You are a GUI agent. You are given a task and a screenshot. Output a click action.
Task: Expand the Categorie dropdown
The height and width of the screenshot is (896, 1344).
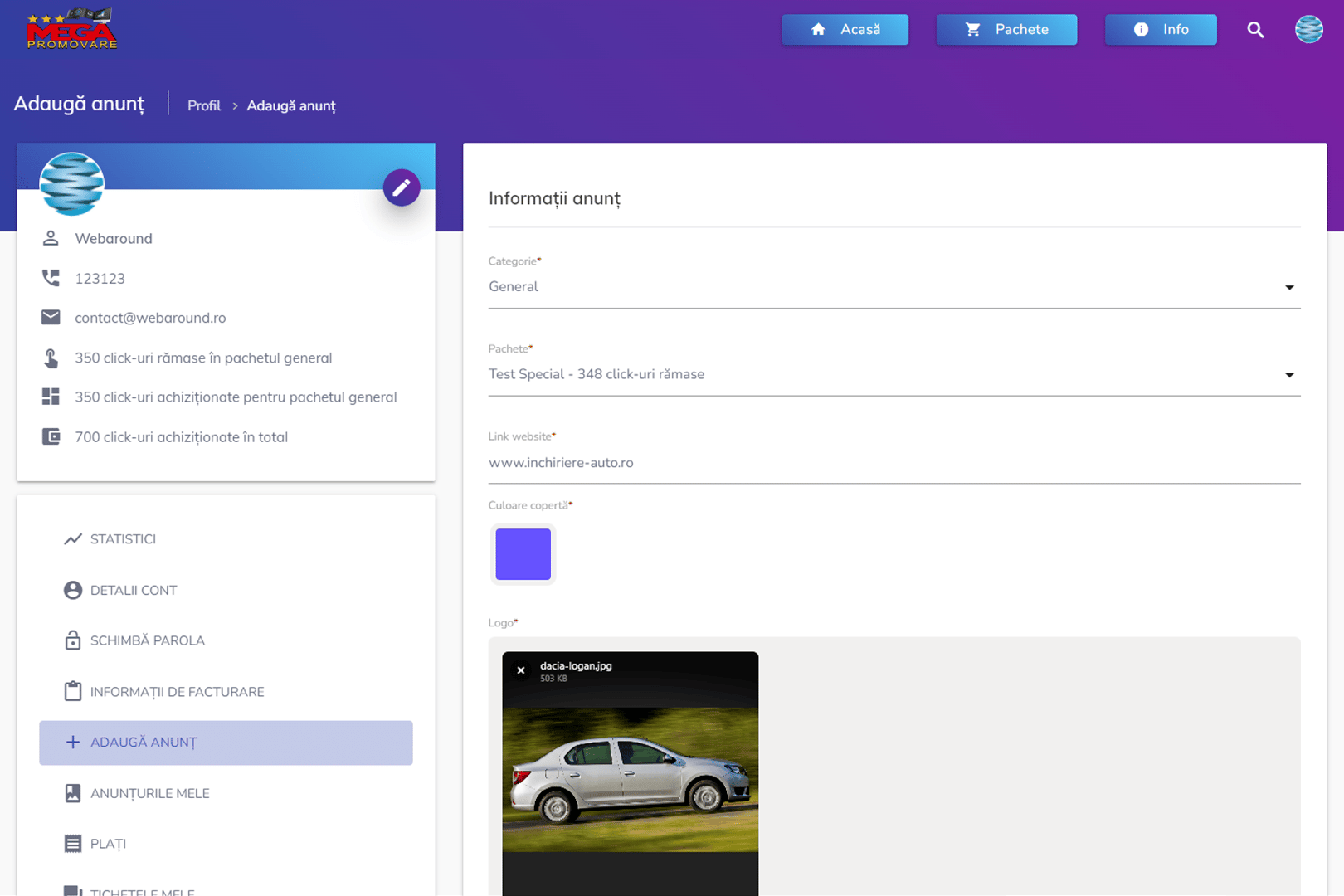[x=894, y=287]
